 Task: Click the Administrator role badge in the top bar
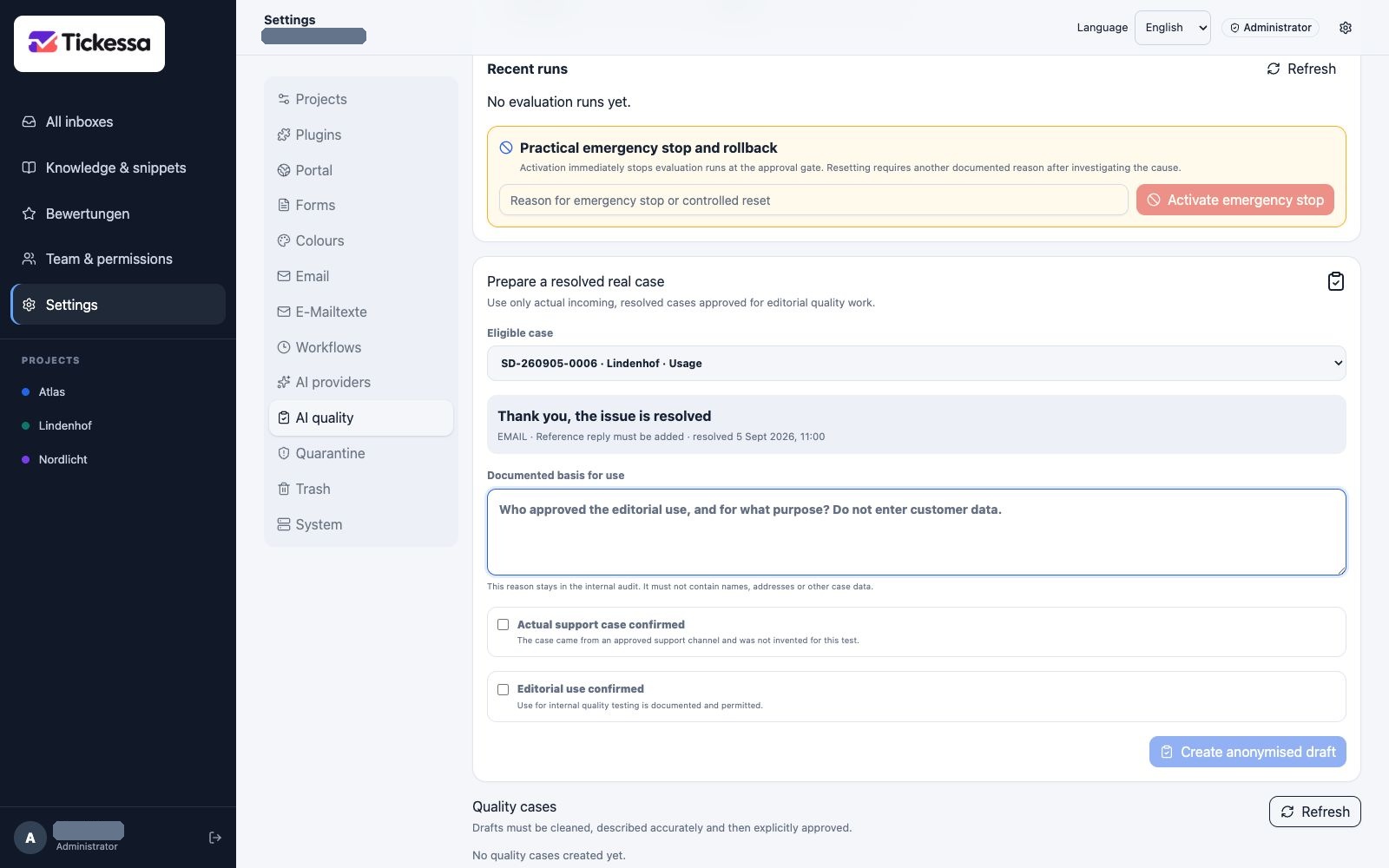point(1270,28)
